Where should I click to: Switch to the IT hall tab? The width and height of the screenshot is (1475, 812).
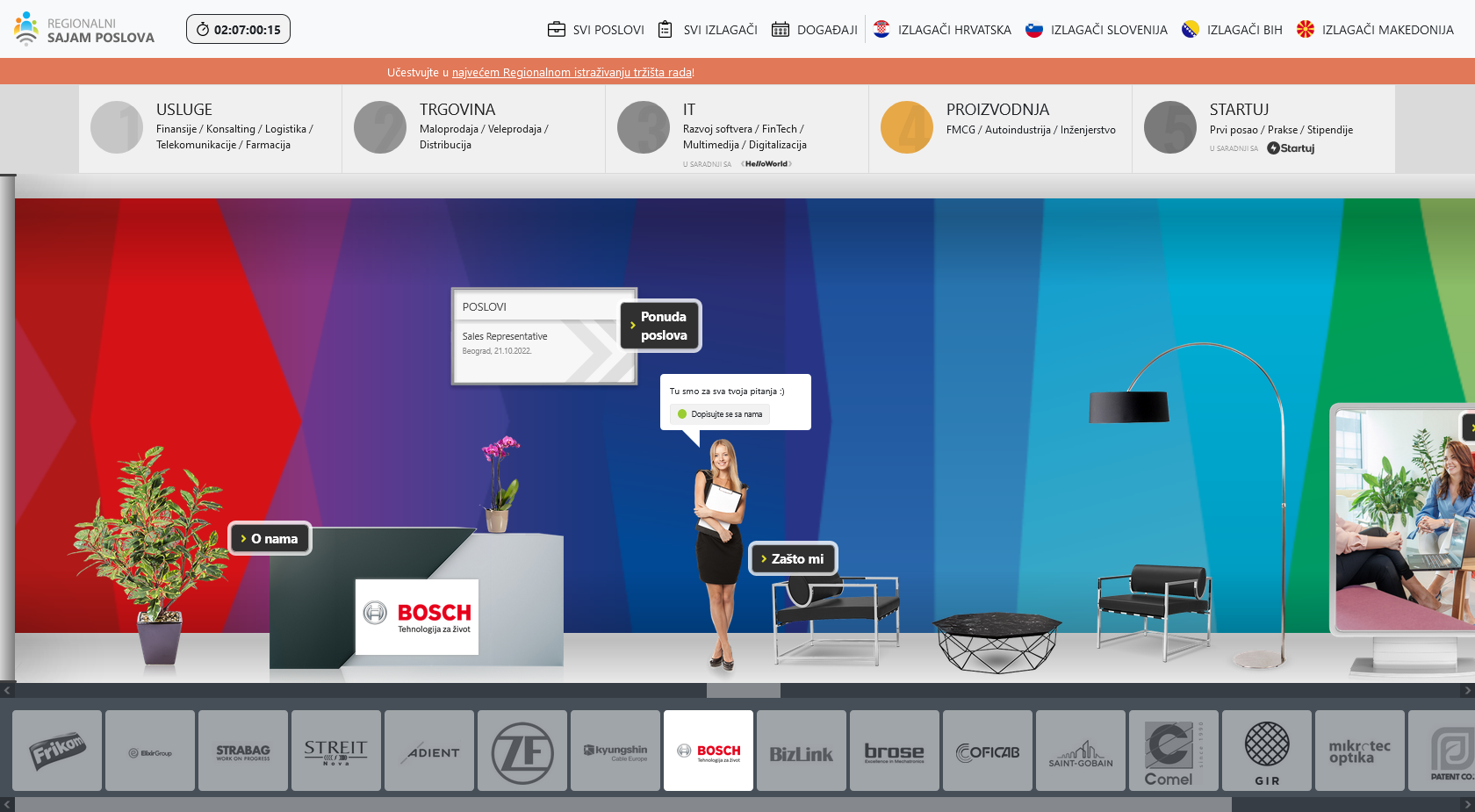(737, 128)
